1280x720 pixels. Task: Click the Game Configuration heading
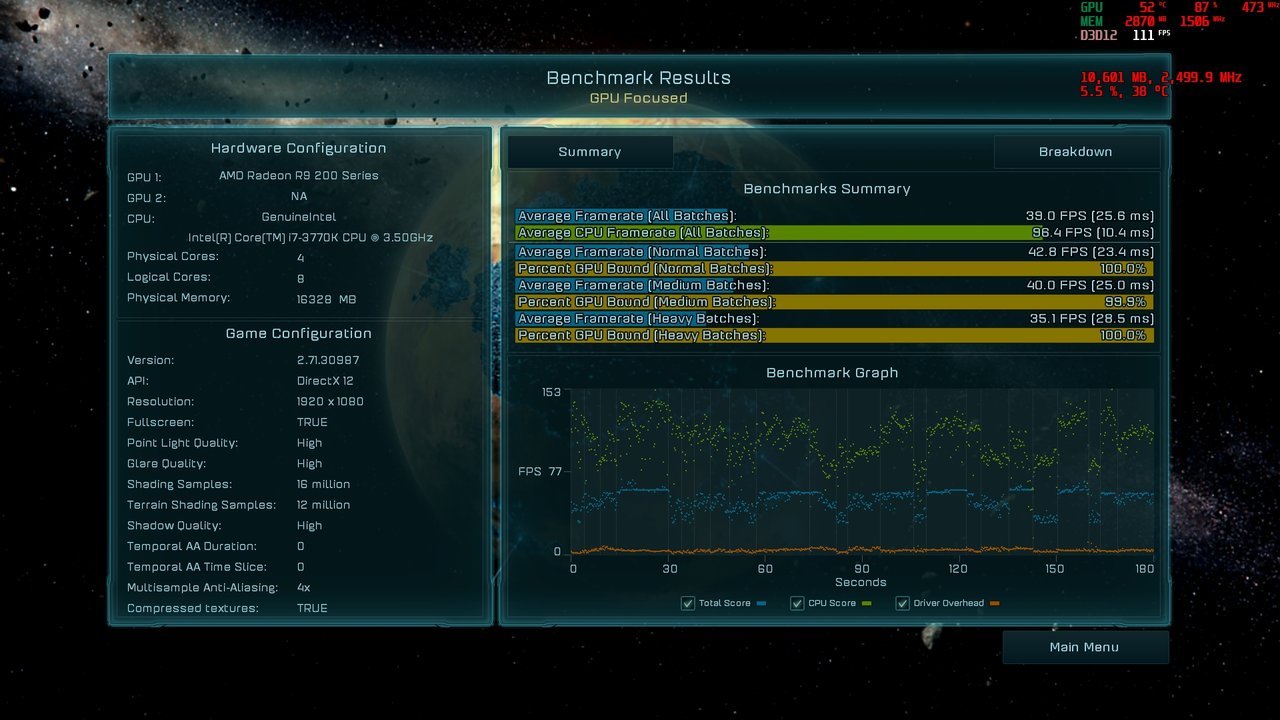[298, 334]
